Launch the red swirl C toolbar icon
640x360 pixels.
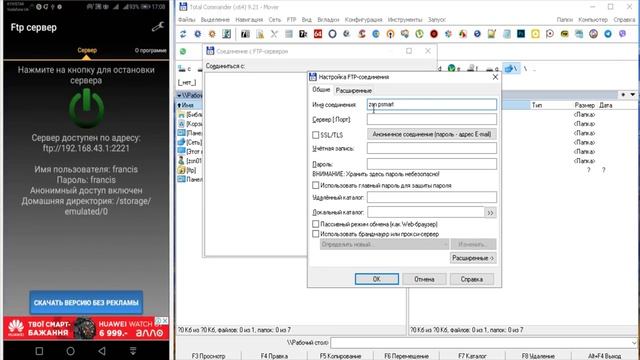(x=362, y=34)
